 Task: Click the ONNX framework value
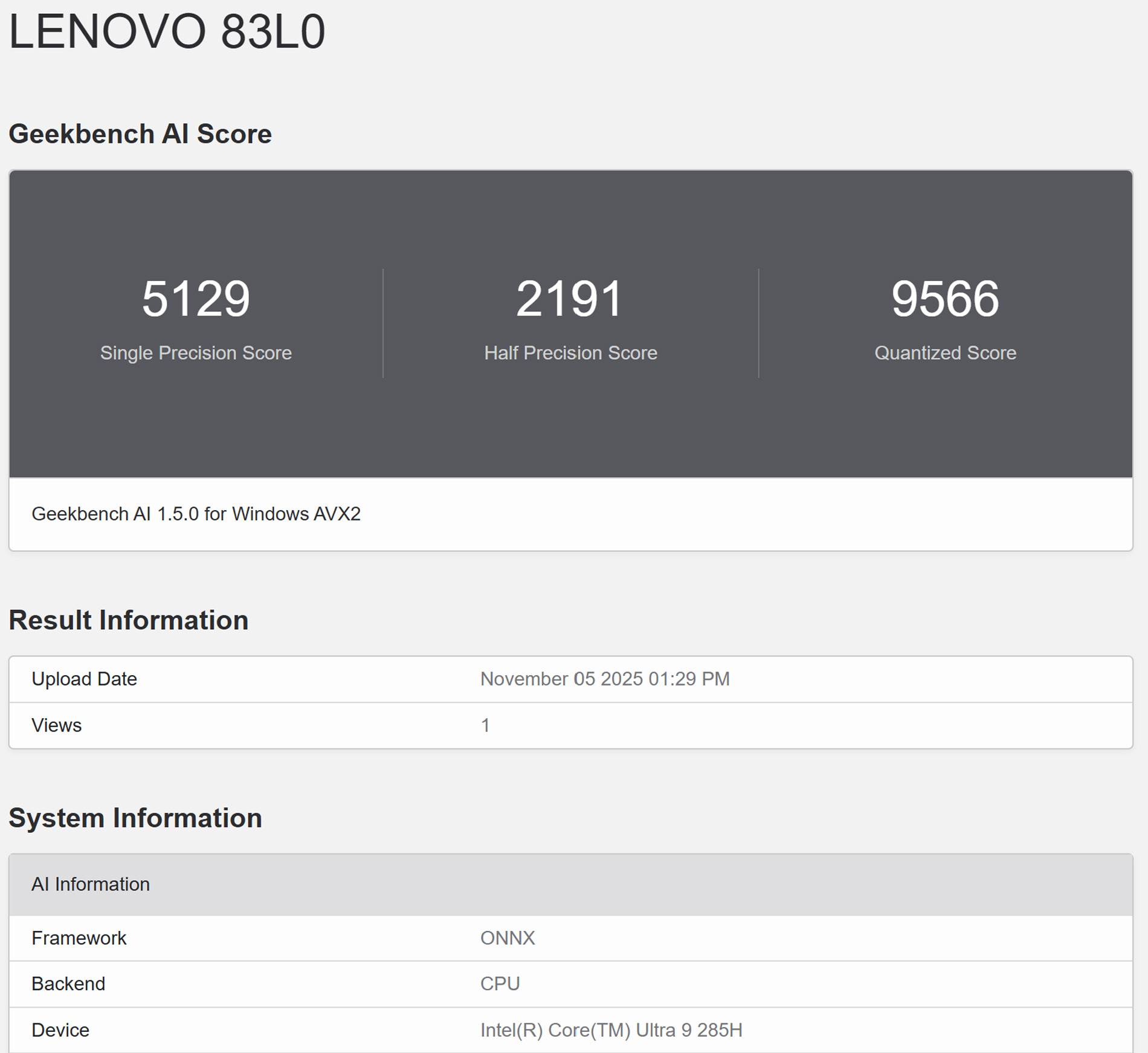(508, 938)
